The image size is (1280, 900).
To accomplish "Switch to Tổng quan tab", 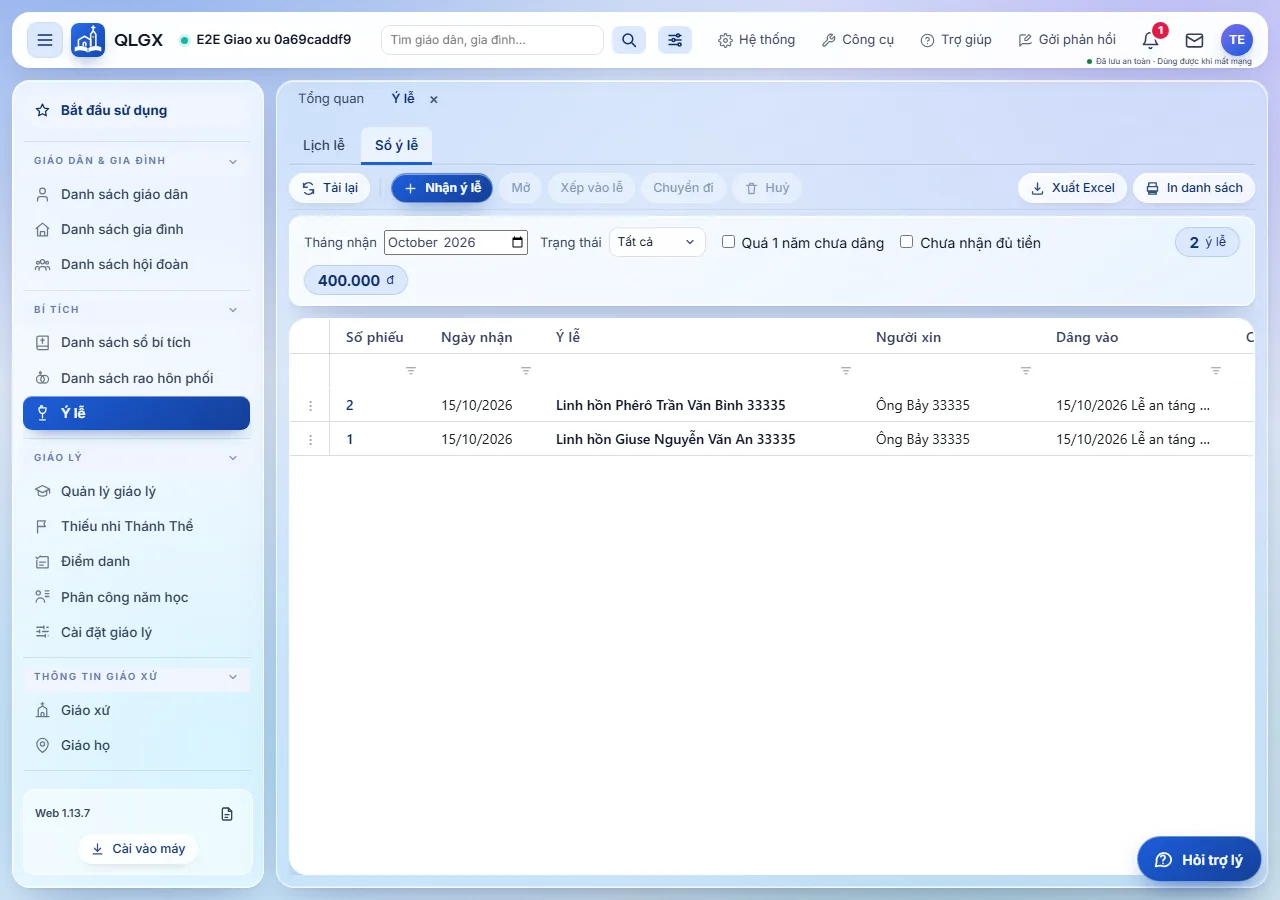I will coord(331,99).
